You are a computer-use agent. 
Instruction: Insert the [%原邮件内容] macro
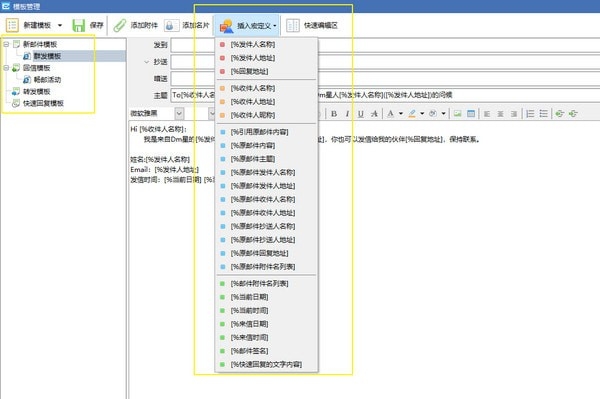point(267,145)
